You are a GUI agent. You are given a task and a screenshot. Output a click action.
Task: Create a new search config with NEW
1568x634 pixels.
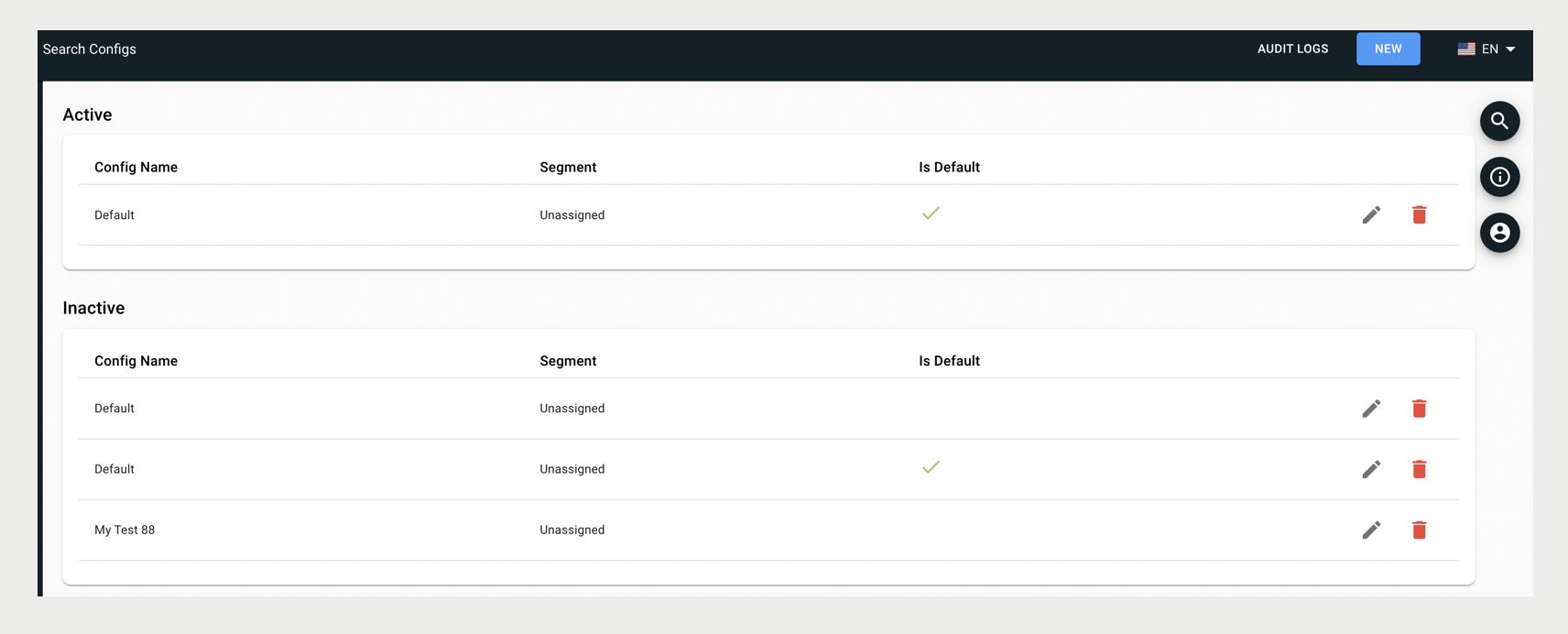click(1388, 49)
